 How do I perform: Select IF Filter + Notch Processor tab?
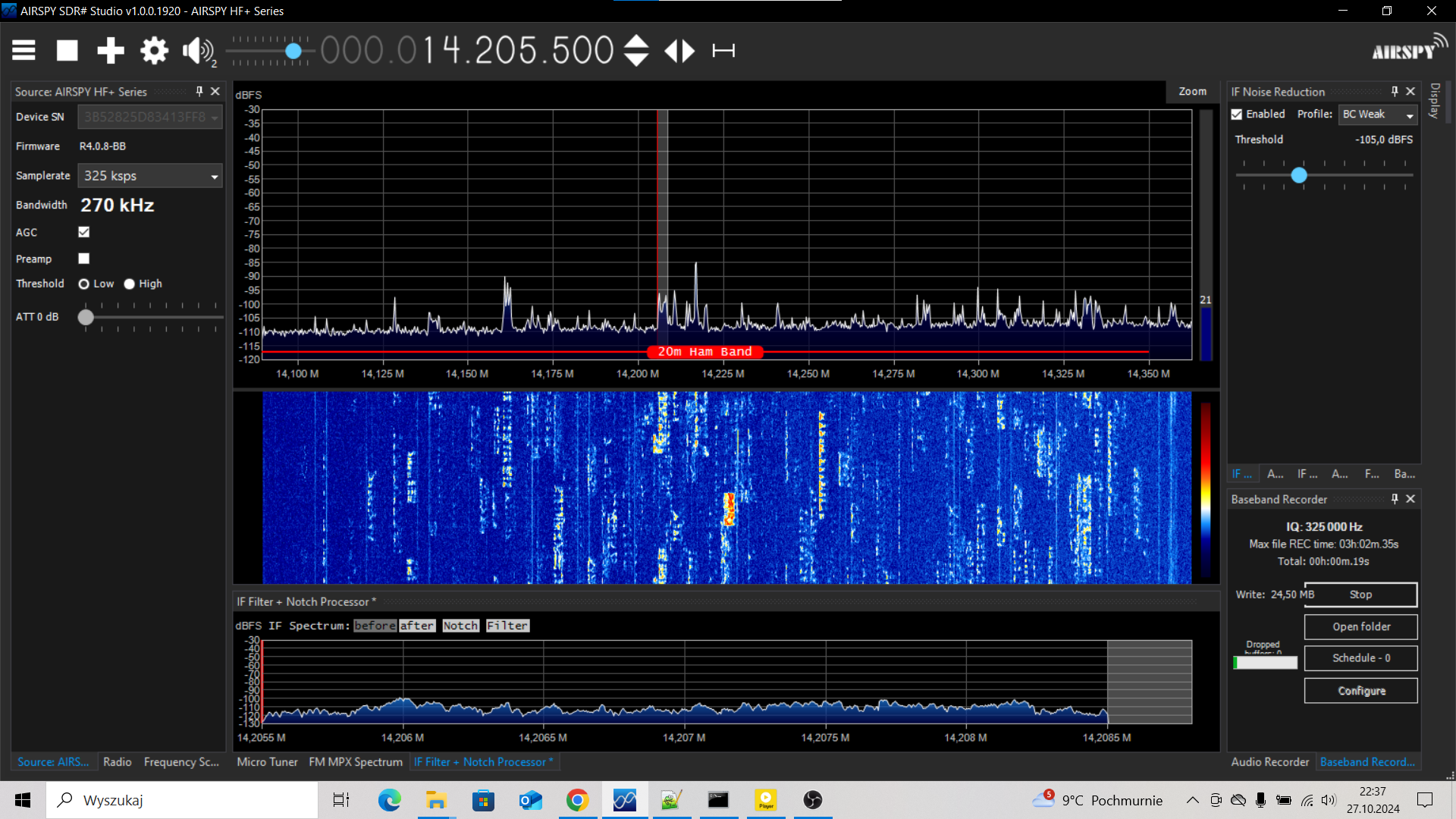484,762
